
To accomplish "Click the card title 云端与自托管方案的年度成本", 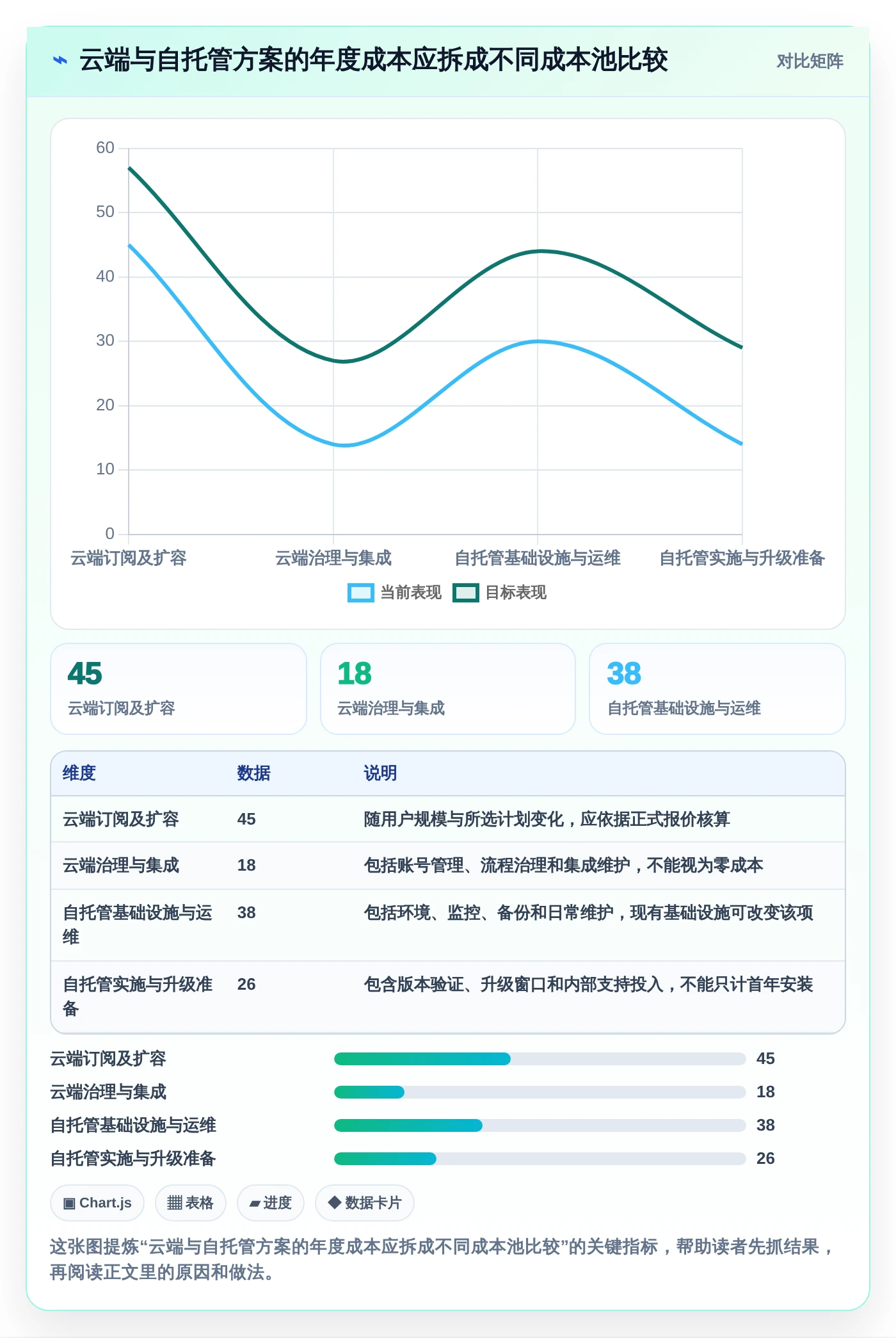I will [374, 61].
